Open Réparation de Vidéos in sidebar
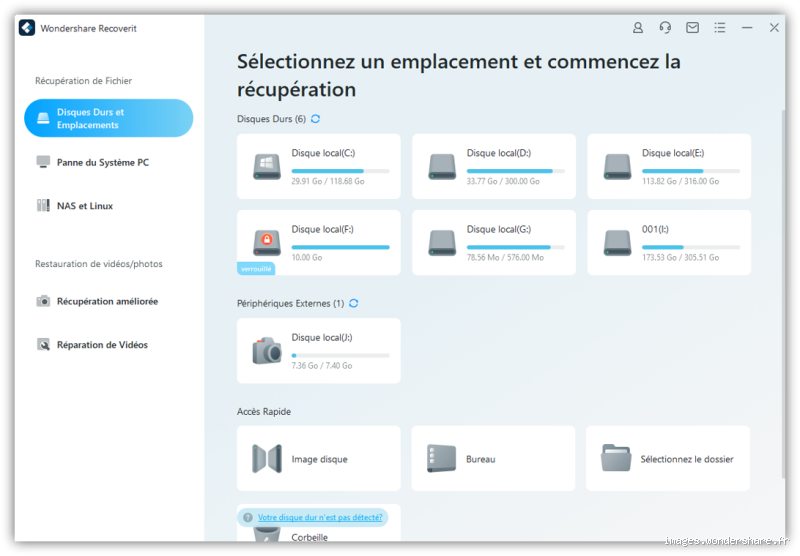The image size is (800, 556). click(x=101, y=345)
